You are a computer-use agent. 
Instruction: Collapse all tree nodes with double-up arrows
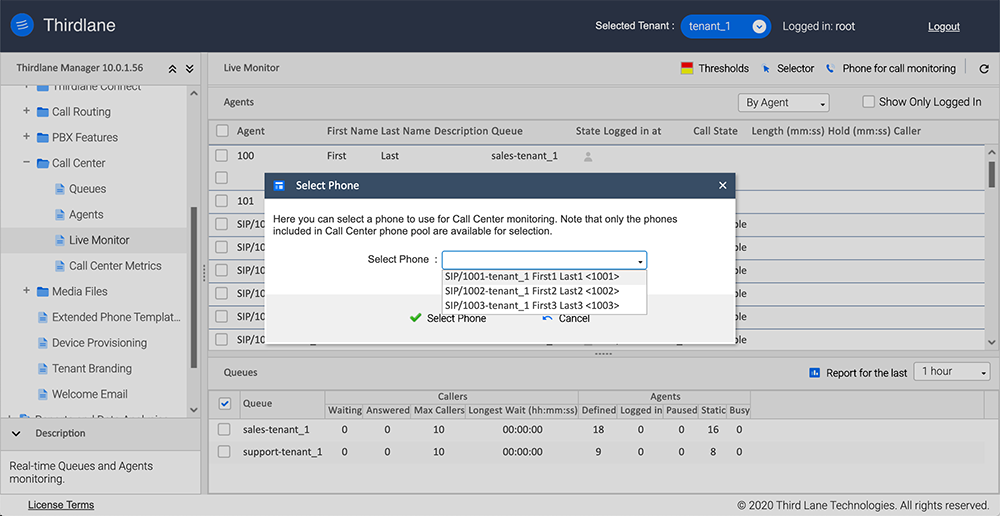click(172, 69)
